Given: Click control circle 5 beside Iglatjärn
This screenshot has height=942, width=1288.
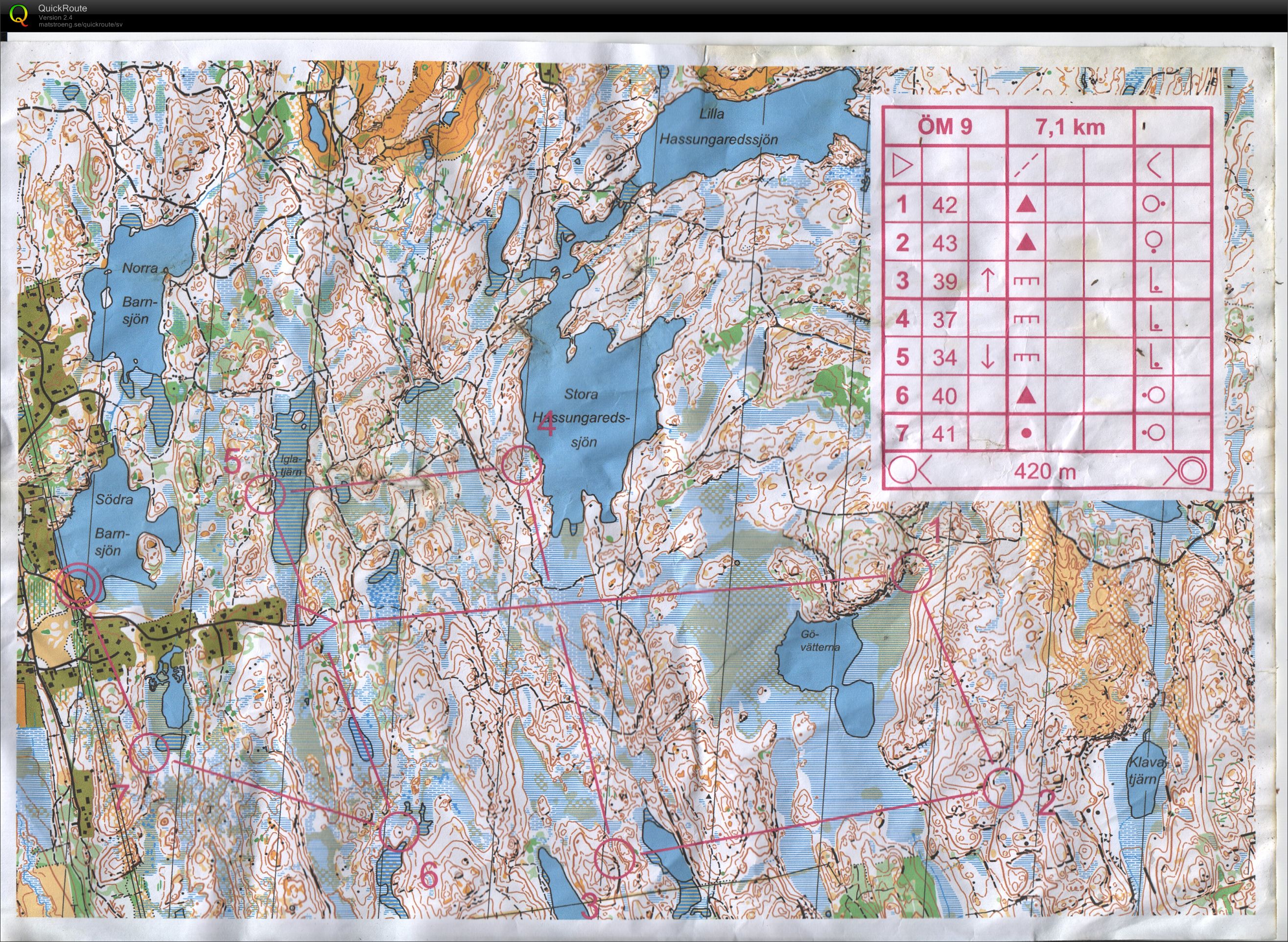Looking at the screenshot, I should tap(265, 495).
